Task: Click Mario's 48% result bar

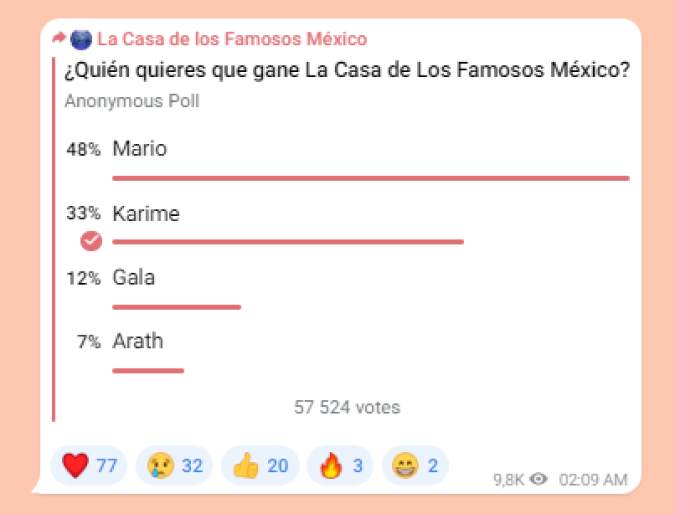Action: (x=371, y=178)
